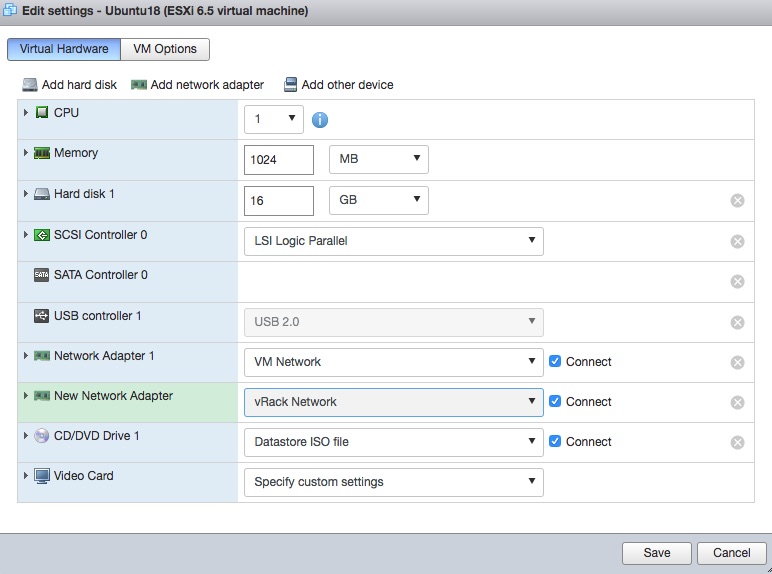Click the Add network adapter label

point(207,85)
